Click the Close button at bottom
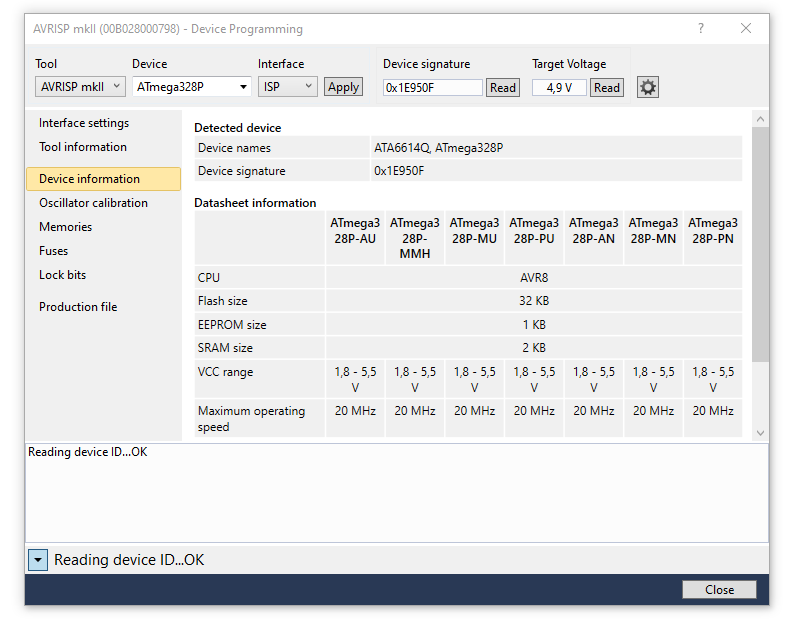This screenshot has height=623, width=795. [719, 590]
